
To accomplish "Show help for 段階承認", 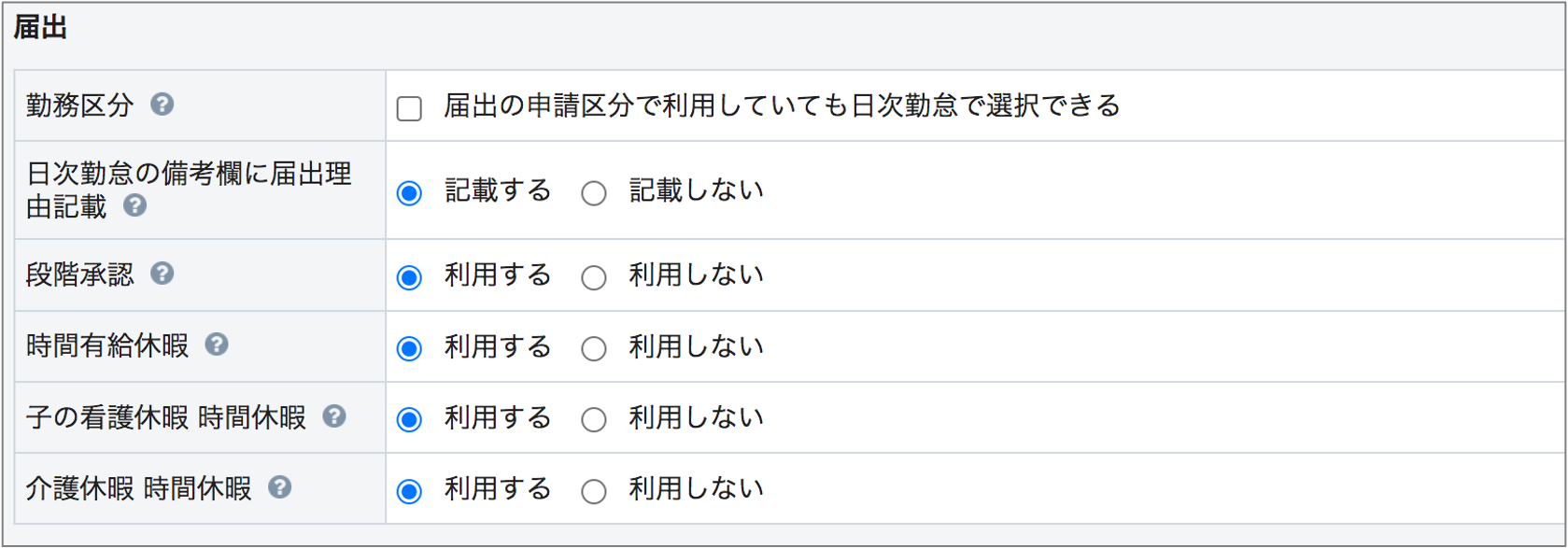I will pos(162,273).
